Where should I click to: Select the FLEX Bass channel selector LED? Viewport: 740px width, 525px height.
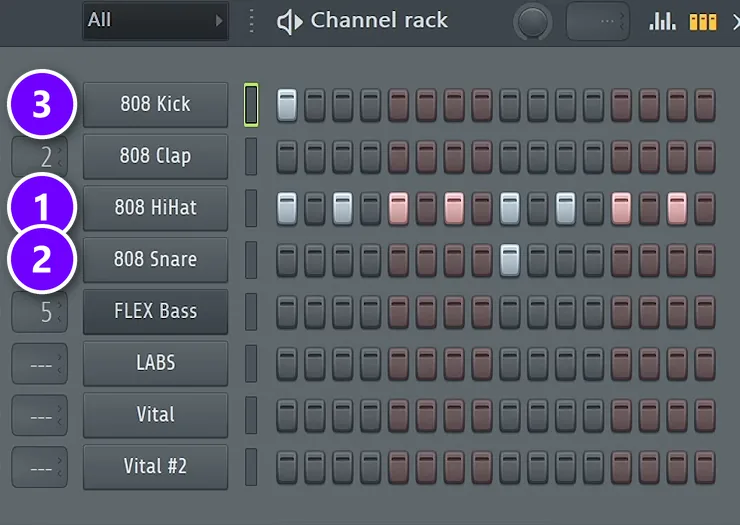pyautogui.click(x=251, y=312)
